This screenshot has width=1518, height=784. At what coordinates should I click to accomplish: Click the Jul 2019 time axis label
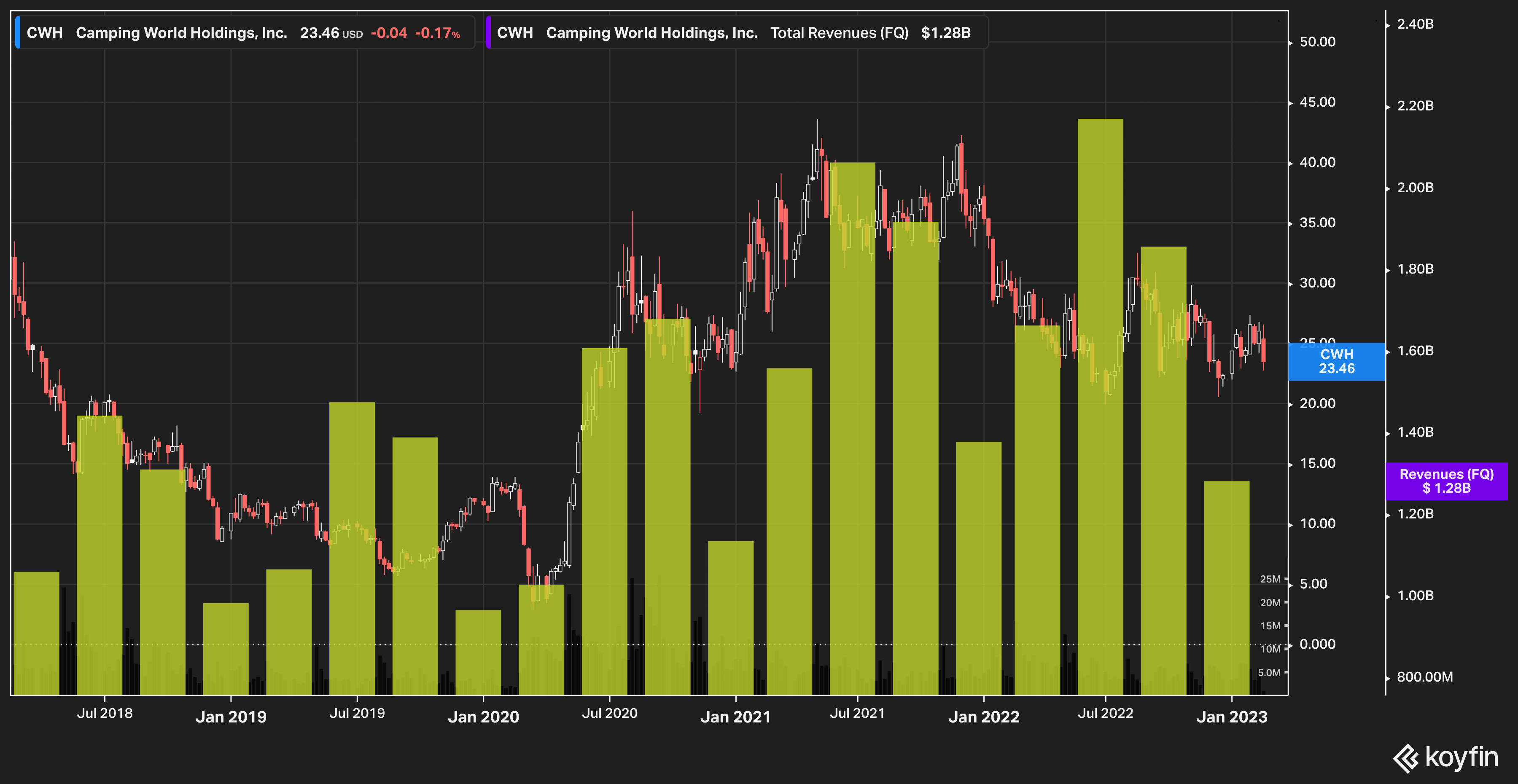click(x=357, y=713)
